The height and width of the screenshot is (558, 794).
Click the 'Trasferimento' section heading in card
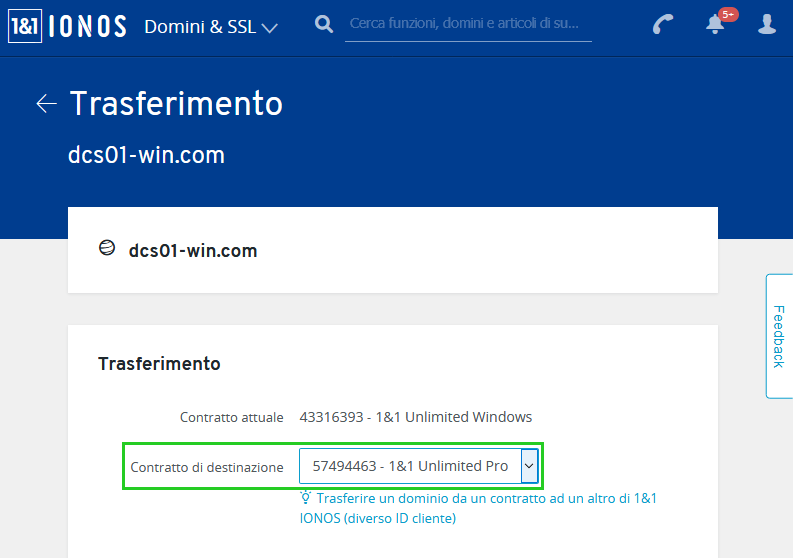tap(159, 364)
